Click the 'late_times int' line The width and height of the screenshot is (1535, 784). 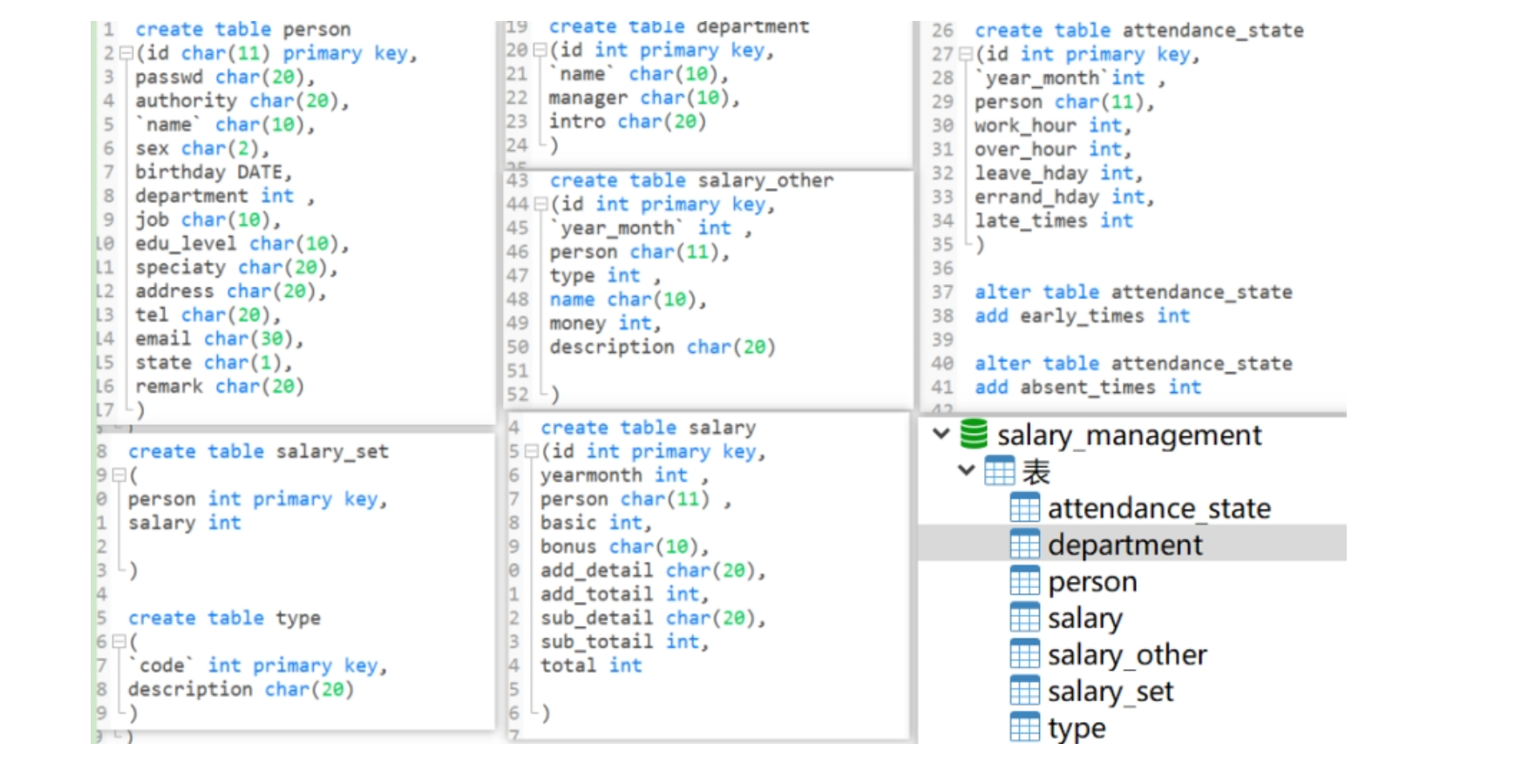pyautogui.click(x=1054, y=220)
